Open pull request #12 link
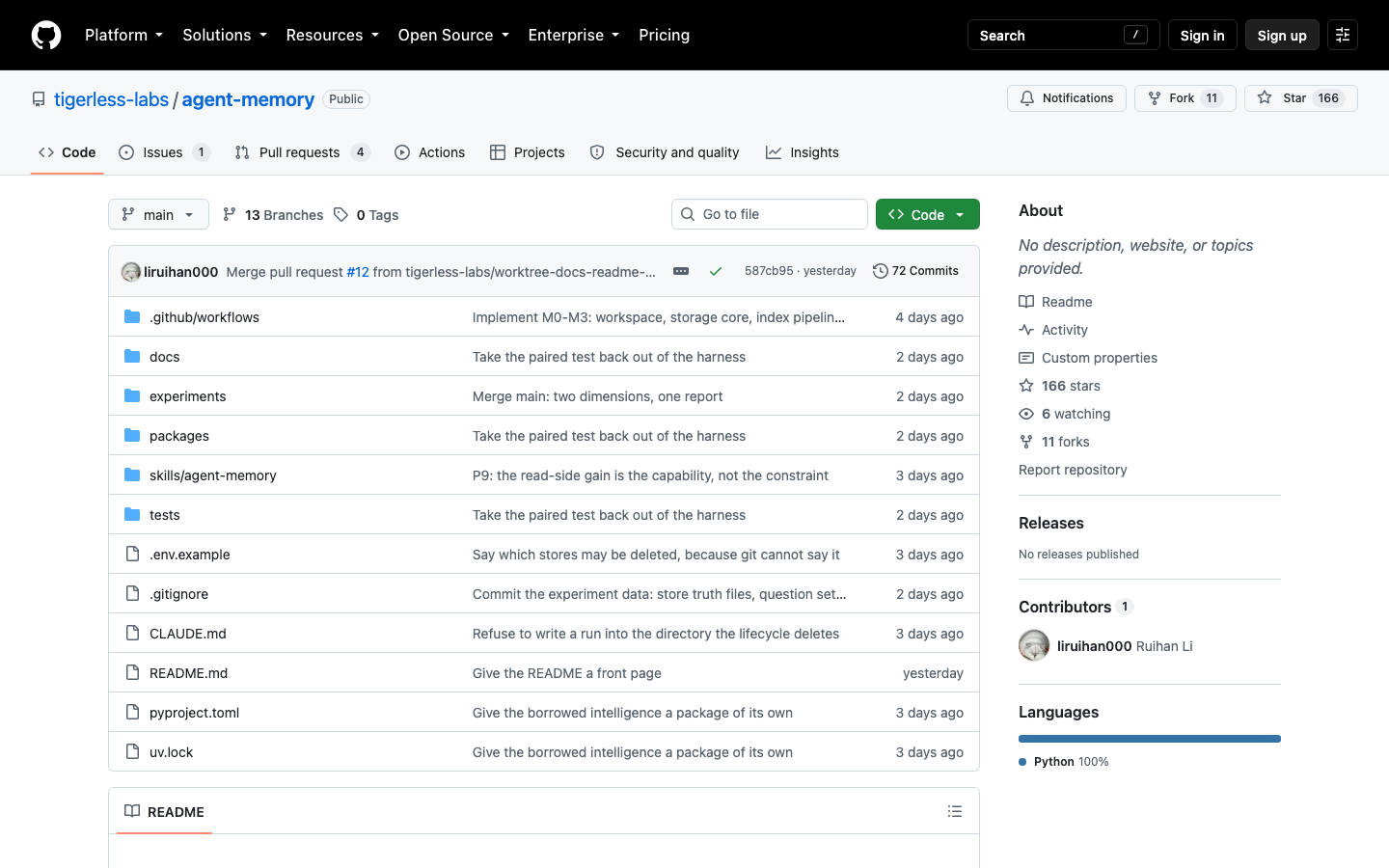This screenshot has height=868, width=1389. coord(358,272)
